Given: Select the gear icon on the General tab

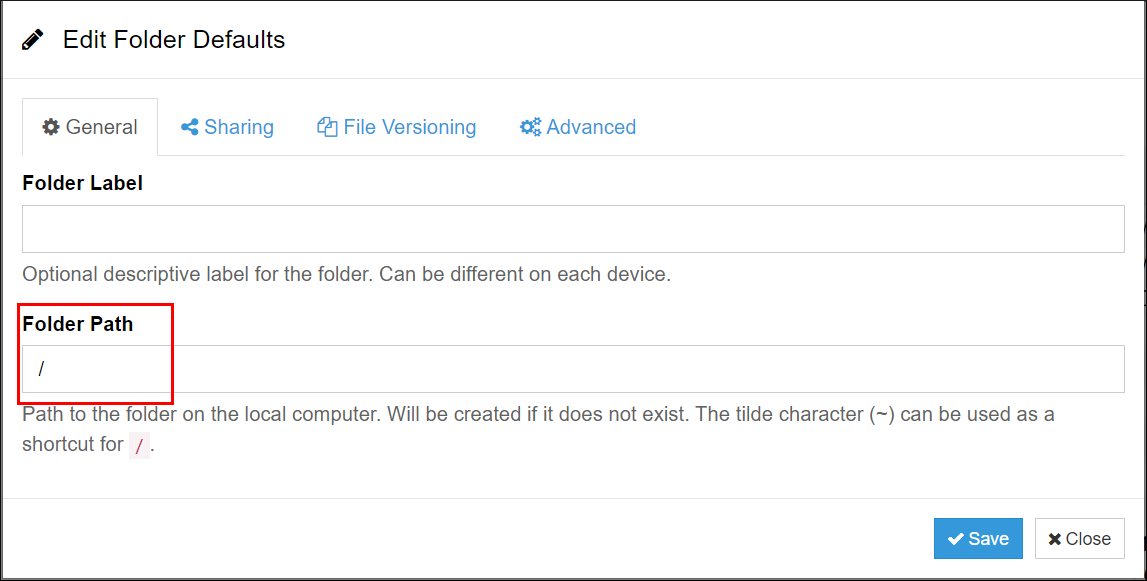Looking at the screenshot, I should click(51, 127).
